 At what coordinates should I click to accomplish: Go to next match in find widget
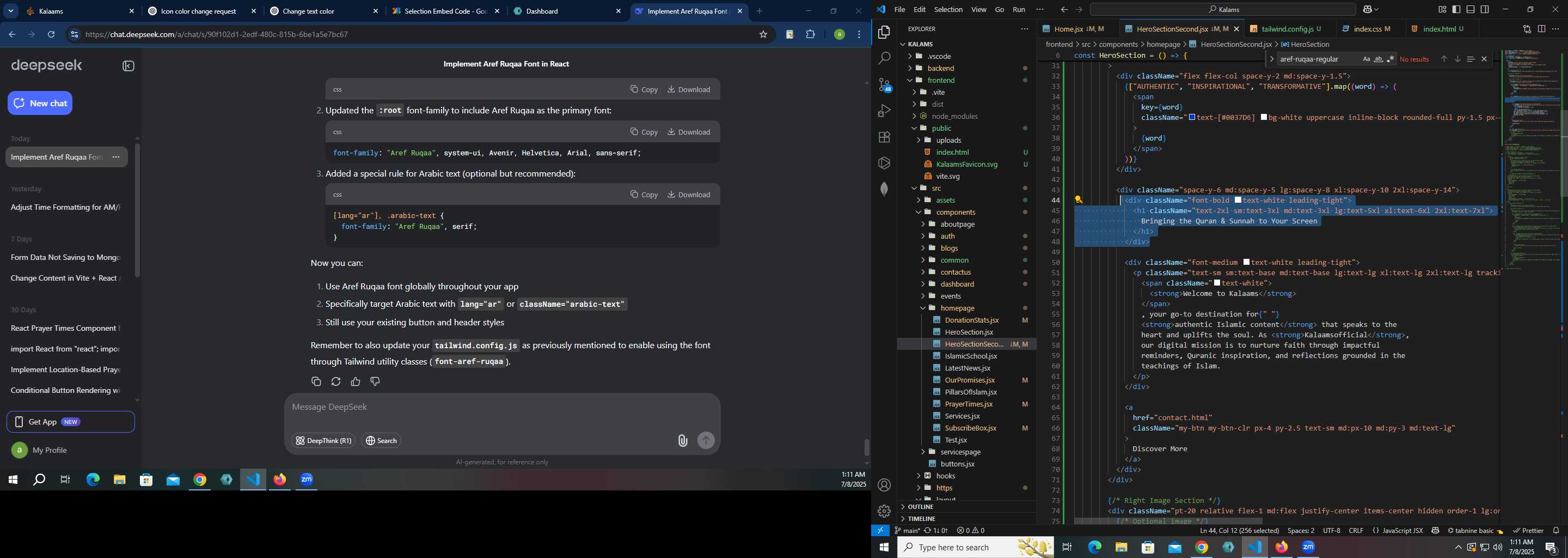pos(1457,59)
